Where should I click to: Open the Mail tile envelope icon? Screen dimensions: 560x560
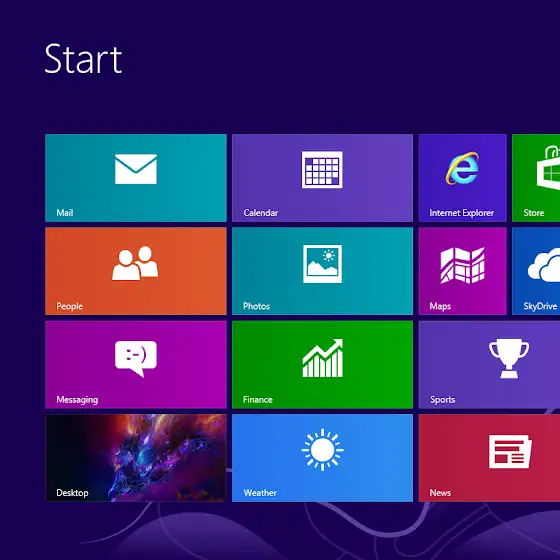tap(136, 169)
